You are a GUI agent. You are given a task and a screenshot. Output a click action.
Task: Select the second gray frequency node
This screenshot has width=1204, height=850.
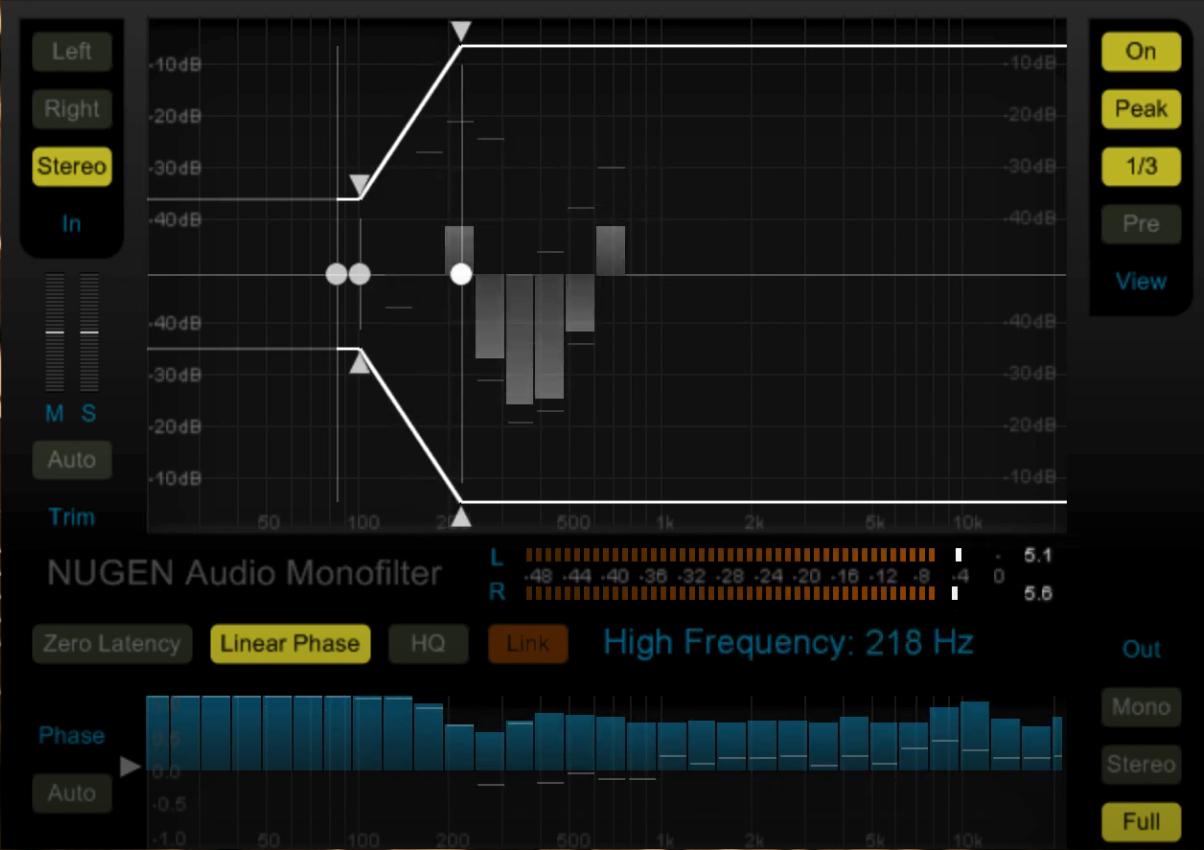(x=360, y=274)
